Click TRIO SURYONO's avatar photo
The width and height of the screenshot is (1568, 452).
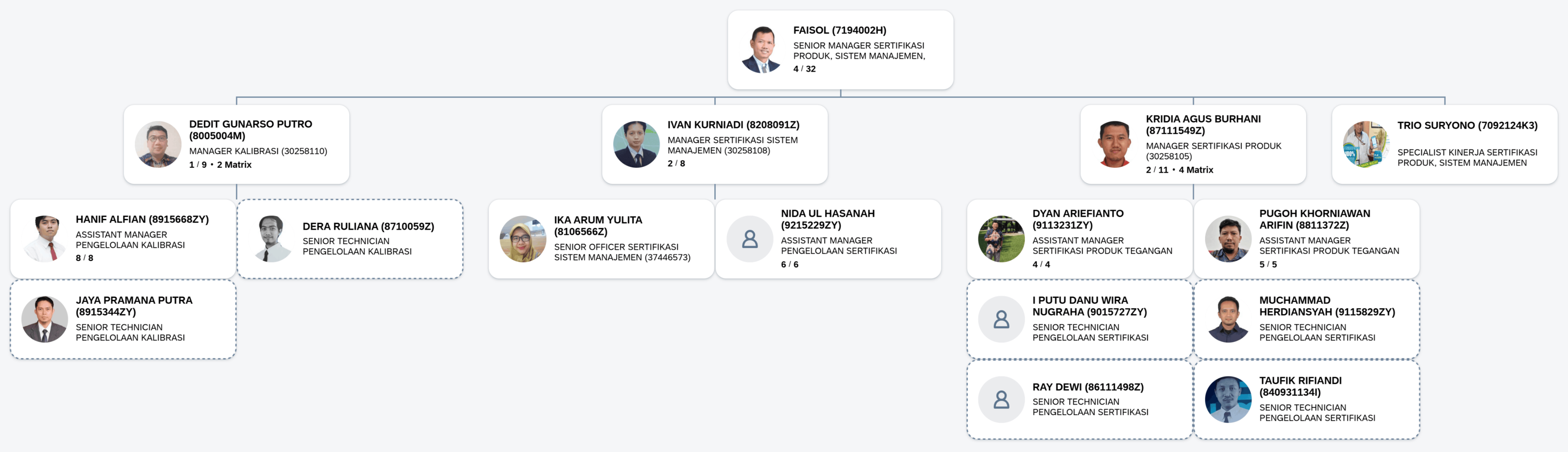(1366, 144)
